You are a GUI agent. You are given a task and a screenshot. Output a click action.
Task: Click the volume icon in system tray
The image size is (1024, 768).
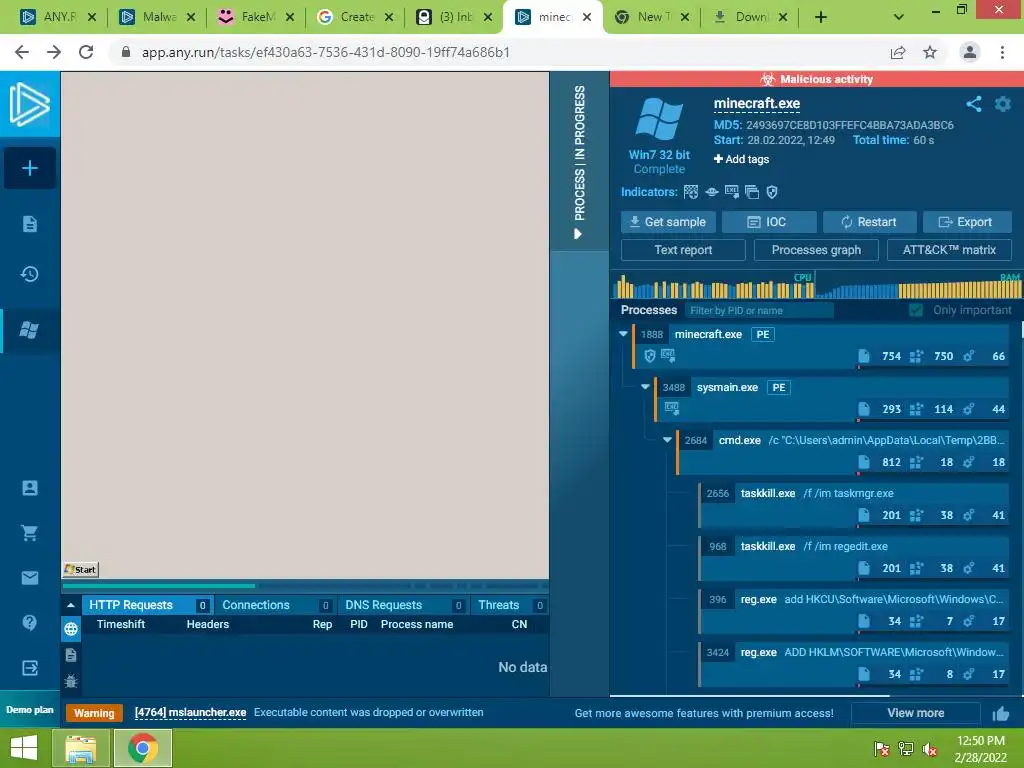[929, 749]
